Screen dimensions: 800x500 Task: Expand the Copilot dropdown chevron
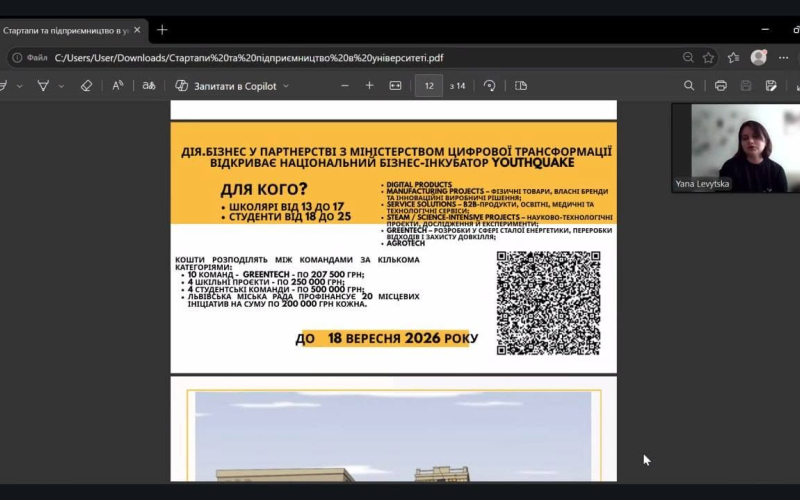[286, 86]
